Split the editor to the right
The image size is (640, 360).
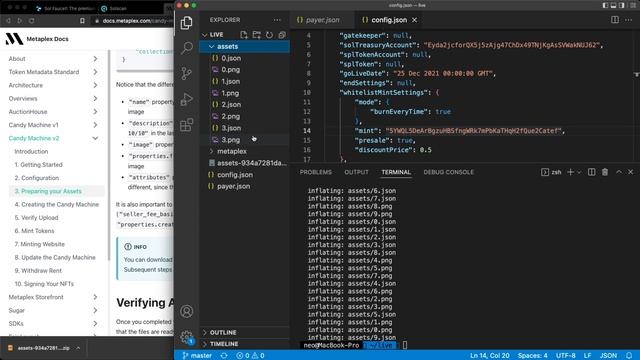click(615, 20)
